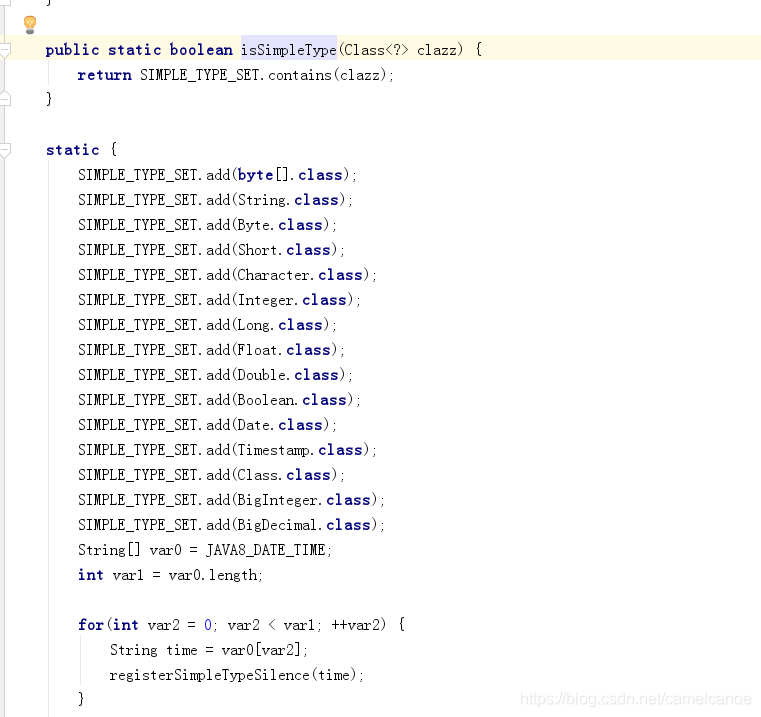761x717 pixels.
Task: Click the add(Float.class) line
Action: pos(211,350)
